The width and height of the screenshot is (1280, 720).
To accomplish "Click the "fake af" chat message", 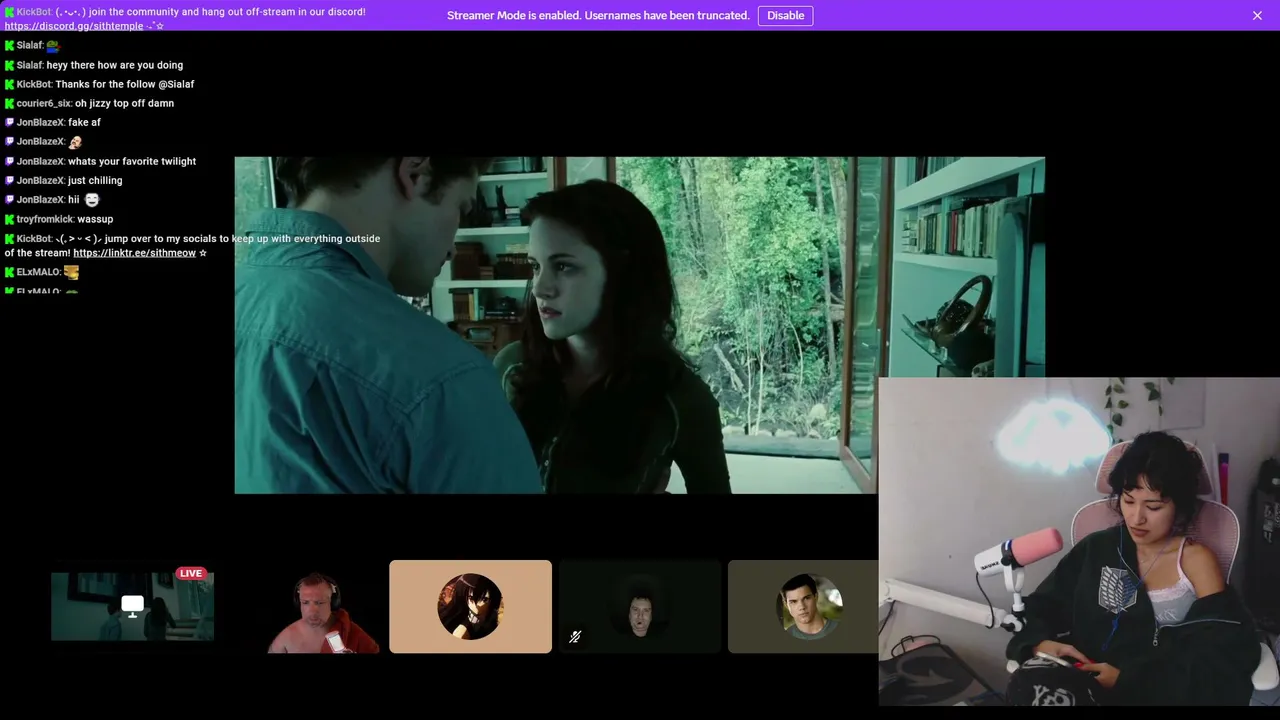I will (84, 122).
